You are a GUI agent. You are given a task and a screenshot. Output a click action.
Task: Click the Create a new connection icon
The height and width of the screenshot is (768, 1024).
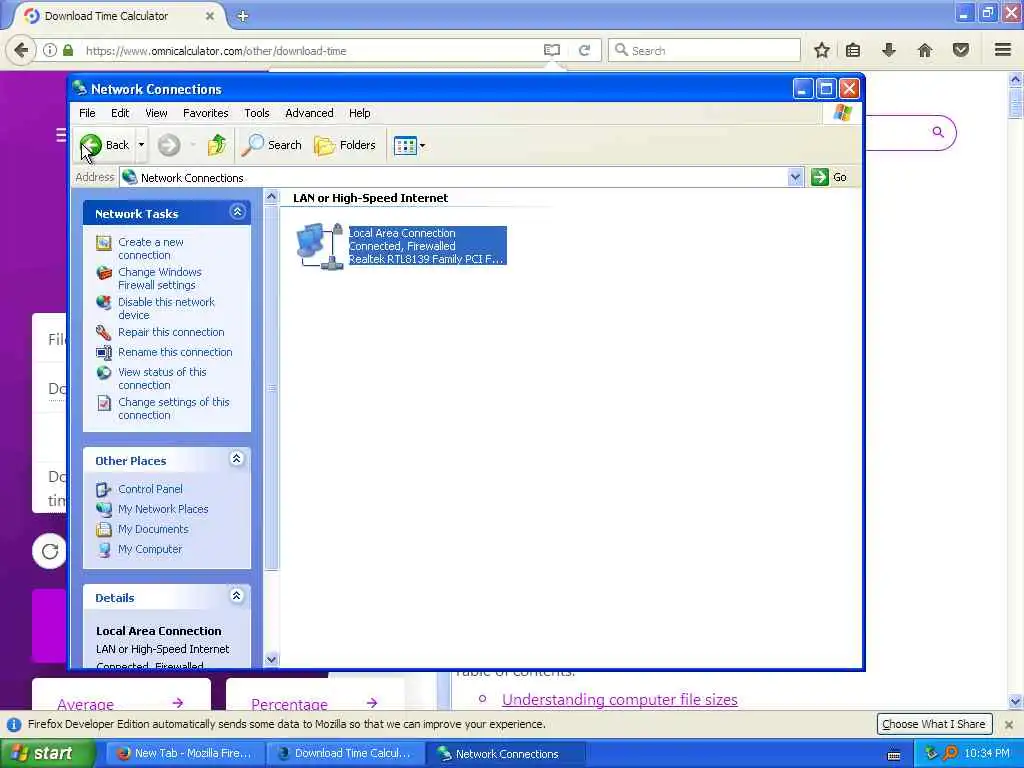(104, 243)
